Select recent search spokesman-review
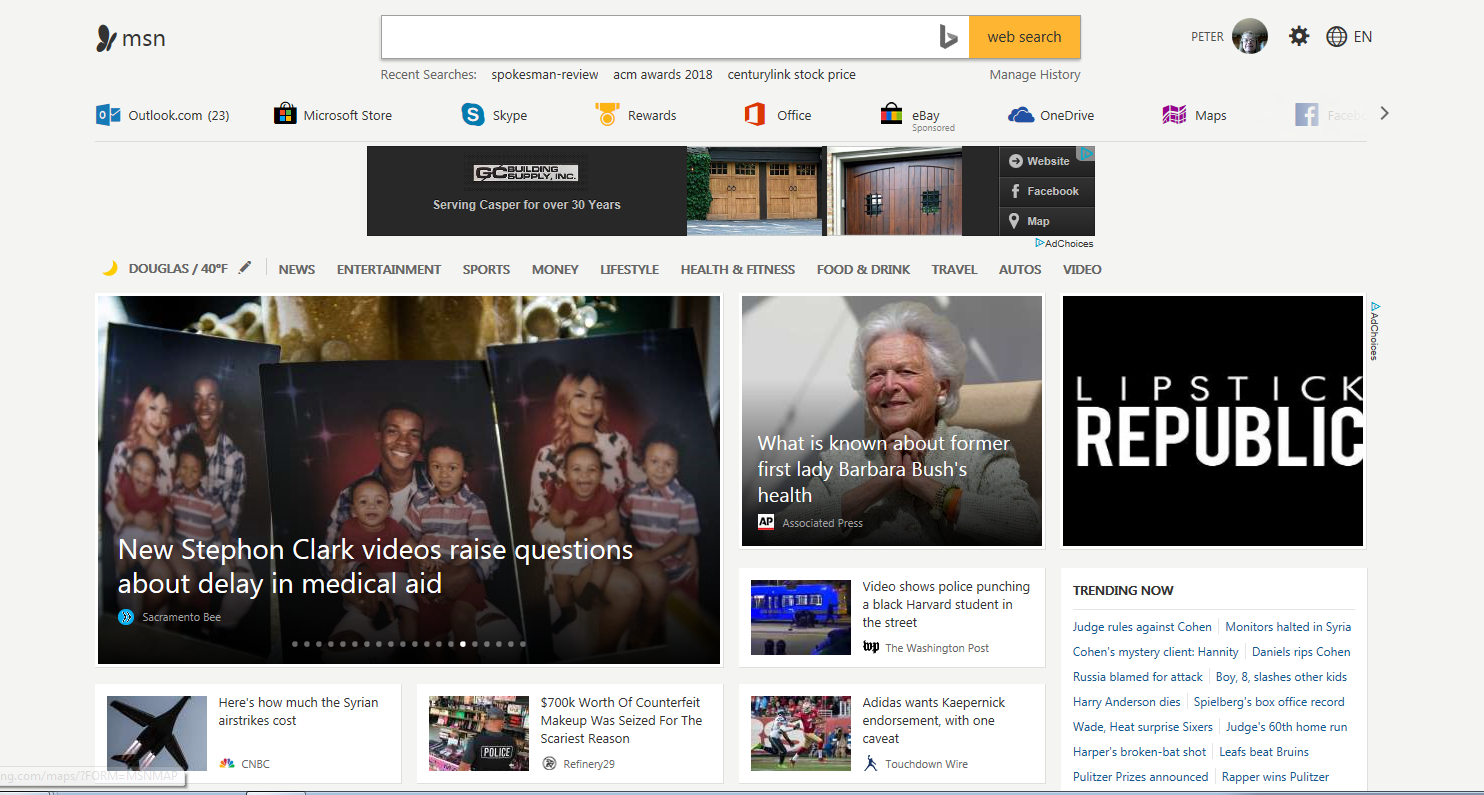Screen dimensions: 1484x795 (545, 74)
